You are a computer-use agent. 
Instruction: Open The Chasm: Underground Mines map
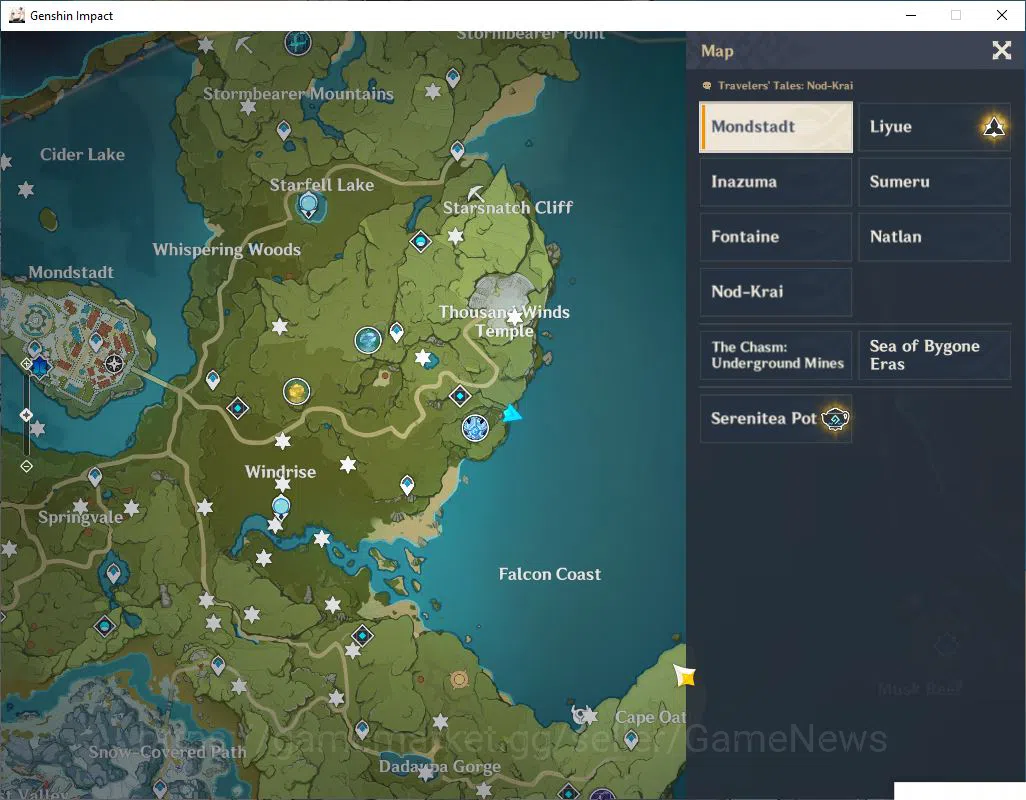776,355
